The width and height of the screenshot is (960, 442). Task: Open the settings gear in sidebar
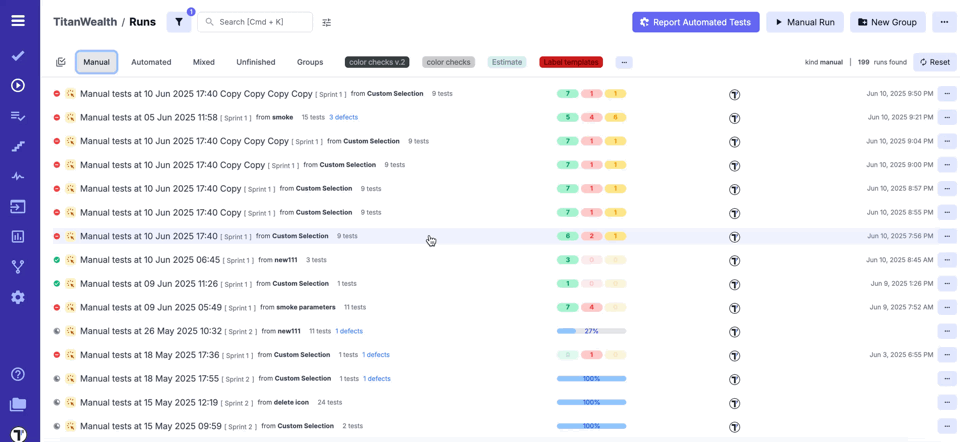pos(18,298)
